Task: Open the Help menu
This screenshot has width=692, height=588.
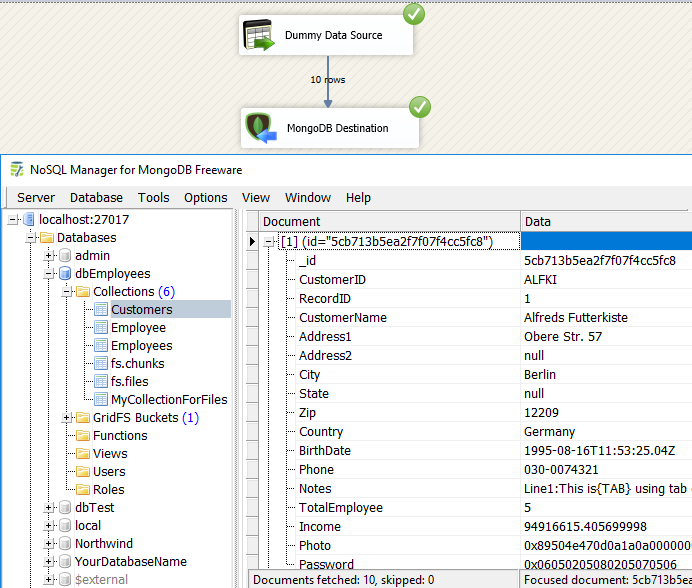Action: pyautogui.click(x=358, y=197)
